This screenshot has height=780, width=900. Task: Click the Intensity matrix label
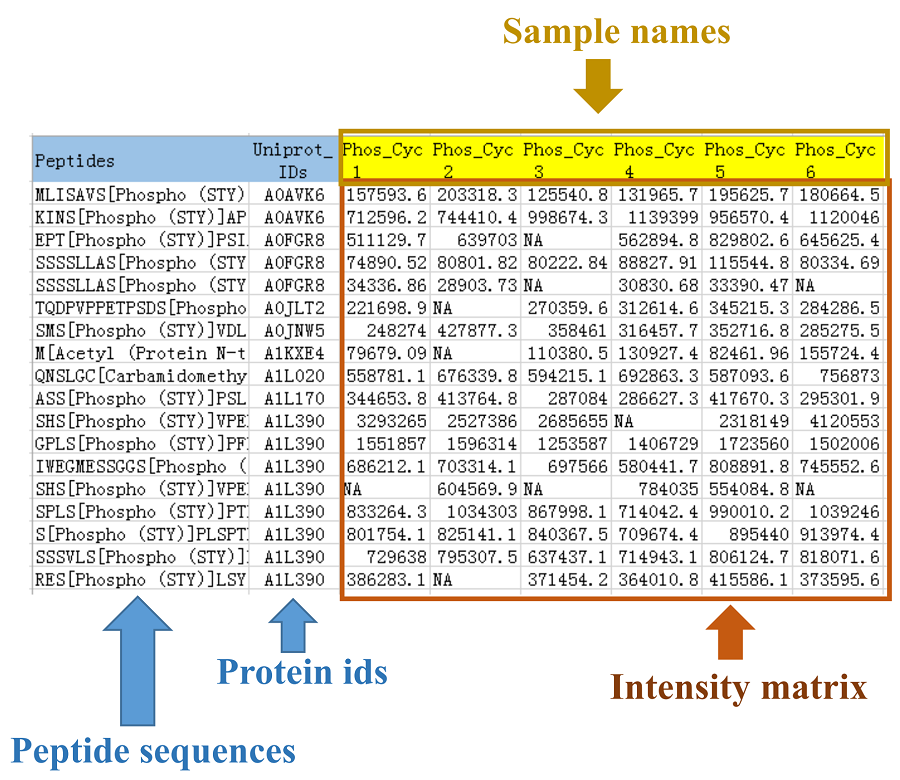738,688
